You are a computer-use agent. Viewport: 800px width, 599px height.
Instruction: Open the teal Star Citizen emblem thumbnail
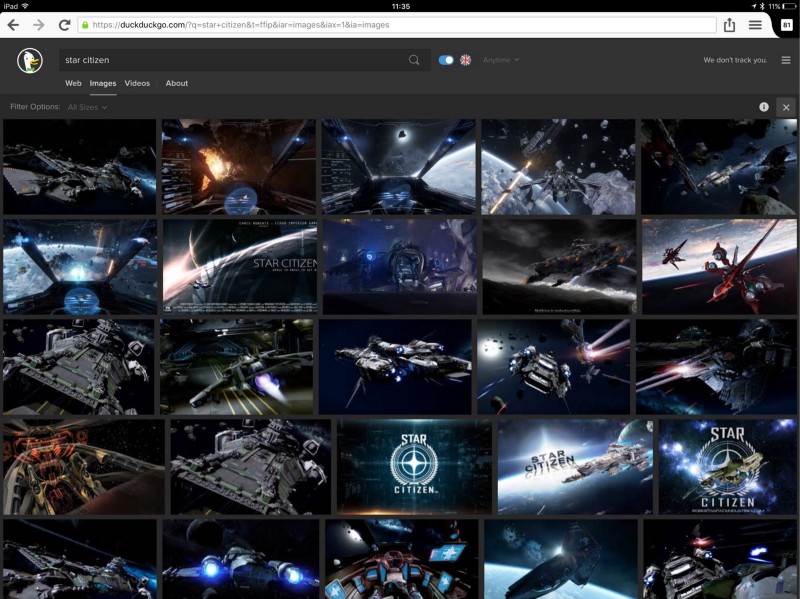[x=414, y=466]
